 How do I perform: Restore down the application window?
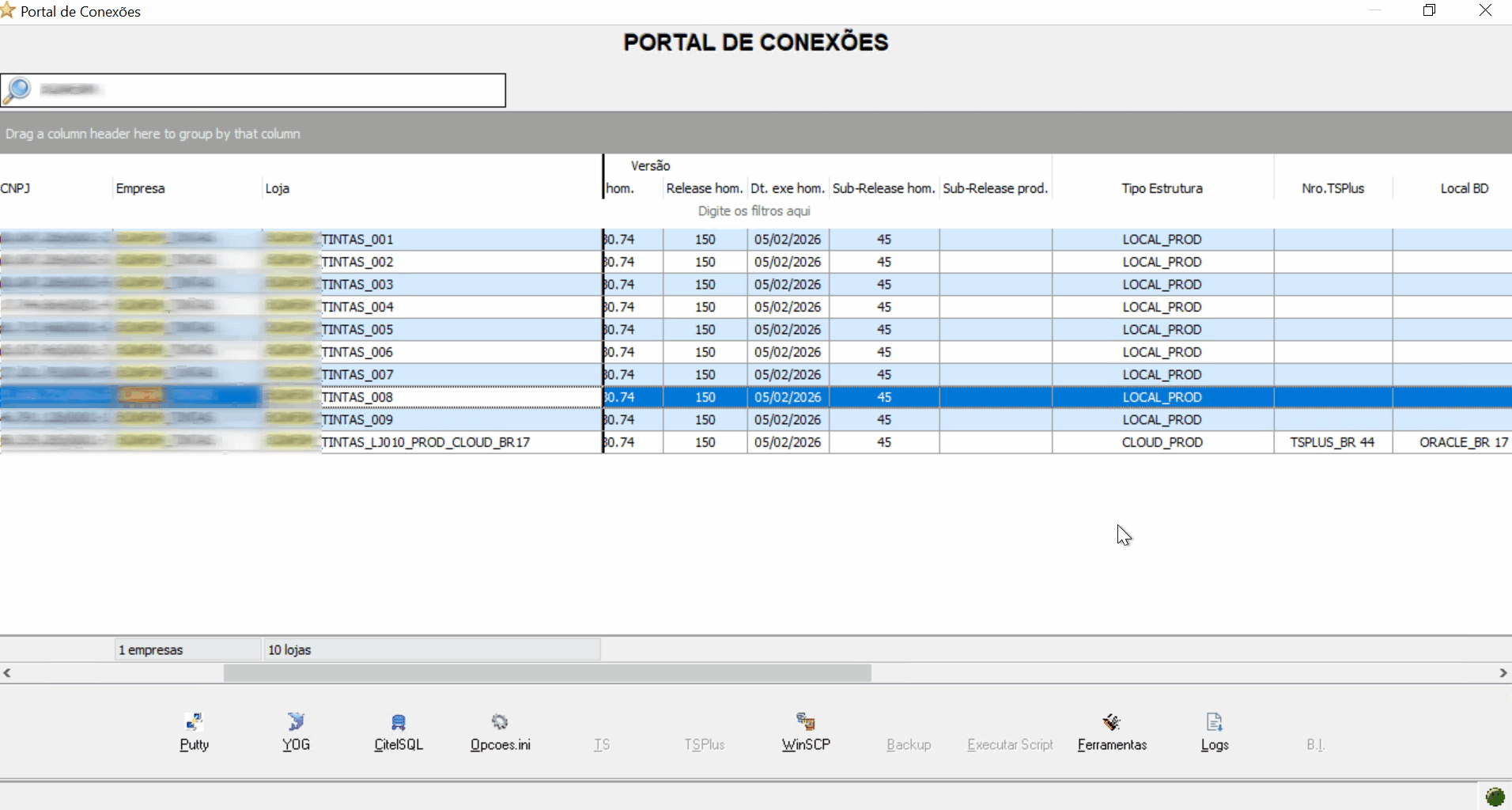tap(1430, 10)
